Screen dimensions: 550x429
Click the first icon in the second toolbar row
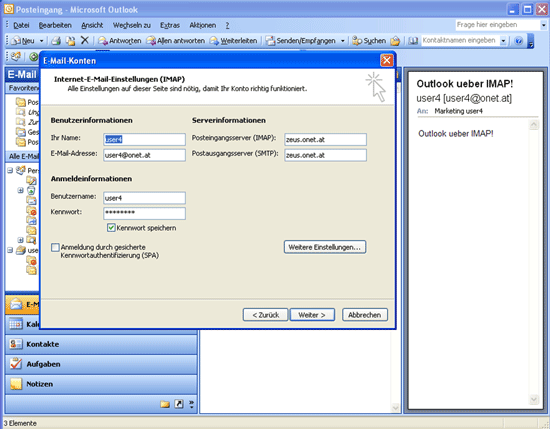(x=16, y=56)
